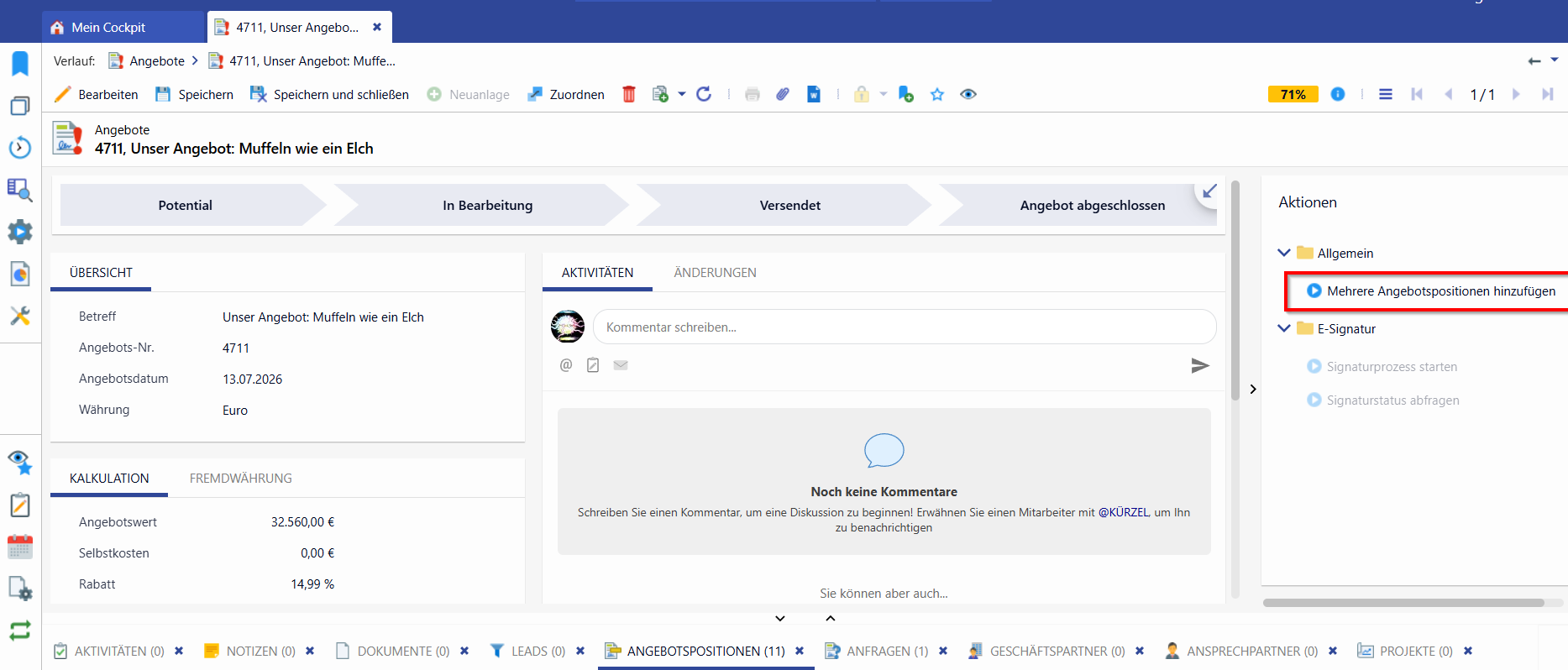Click the star favorite icon in toolbar

[937, 94]
